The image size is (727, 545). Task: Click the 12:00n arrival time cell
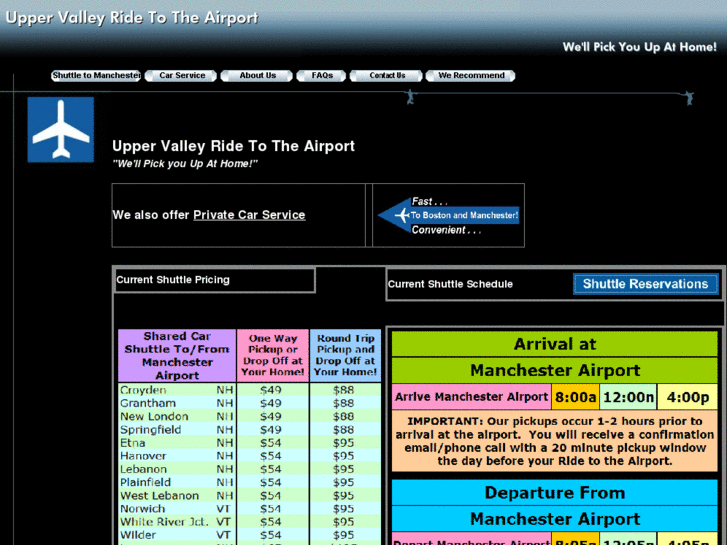(x=628, y=397)
